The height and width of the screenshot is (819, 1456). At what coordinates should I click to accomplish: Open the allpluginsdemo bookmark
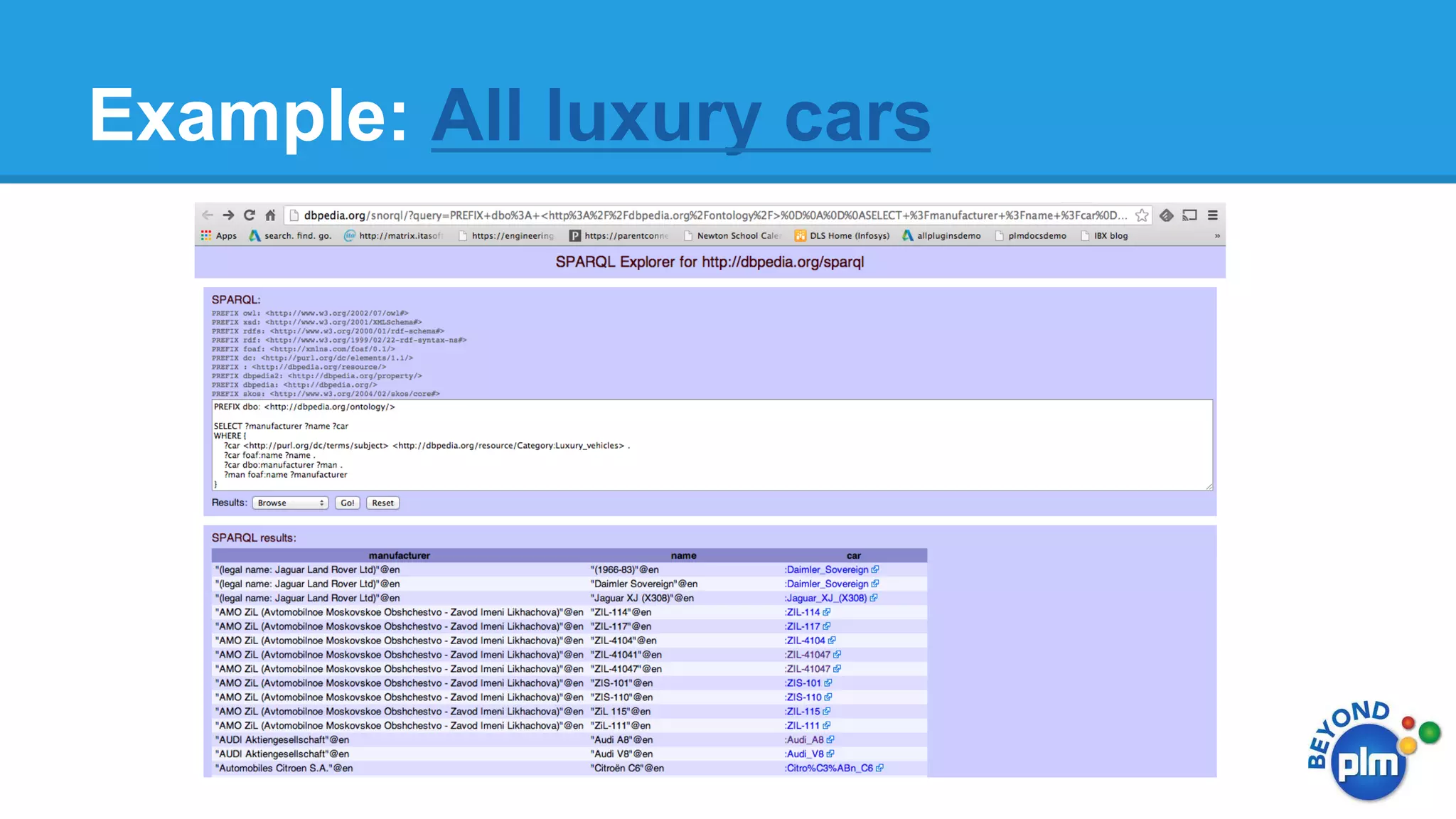(x=941, y=235)
